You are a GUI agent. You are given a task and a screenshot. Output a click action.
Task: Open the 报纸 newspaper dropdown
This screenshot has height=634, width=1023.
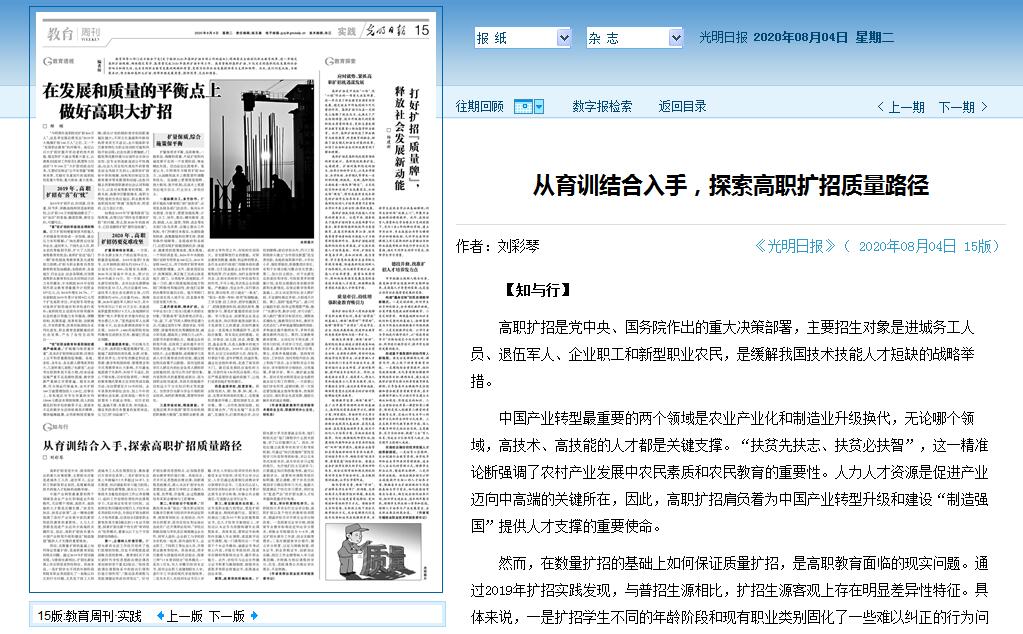pos(521,38)
